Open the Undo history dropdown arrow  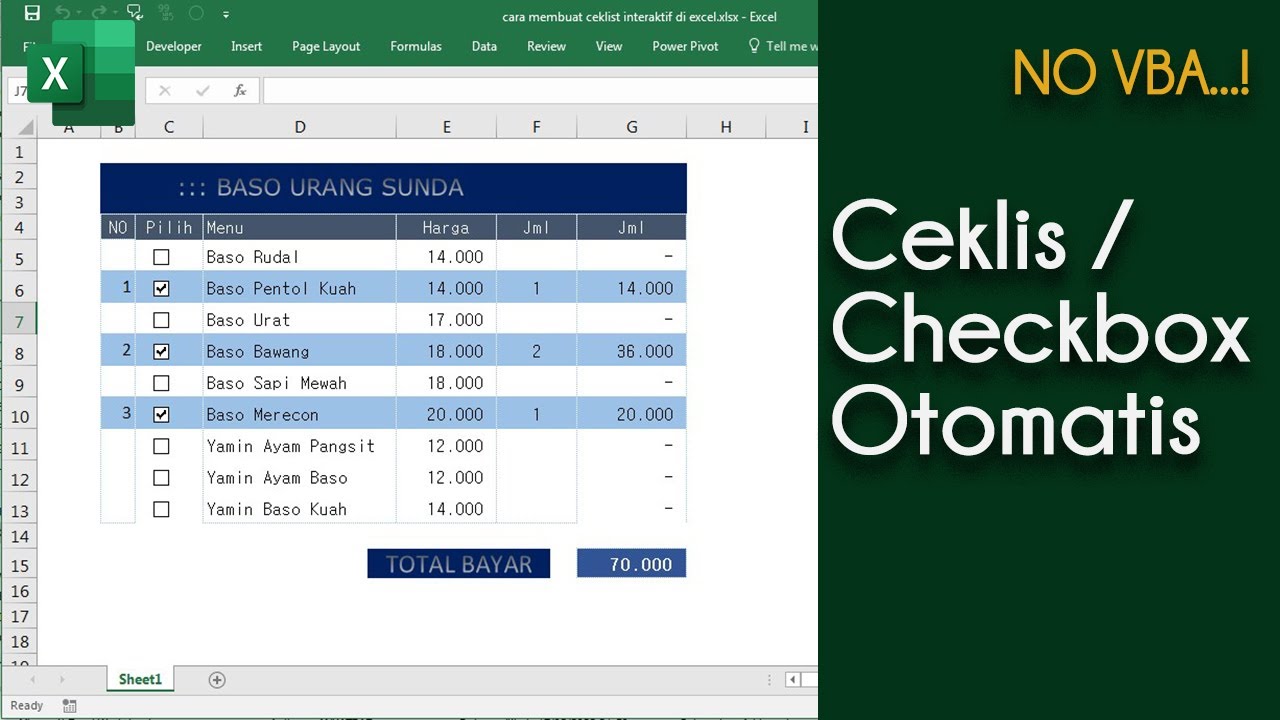(79, 15)
